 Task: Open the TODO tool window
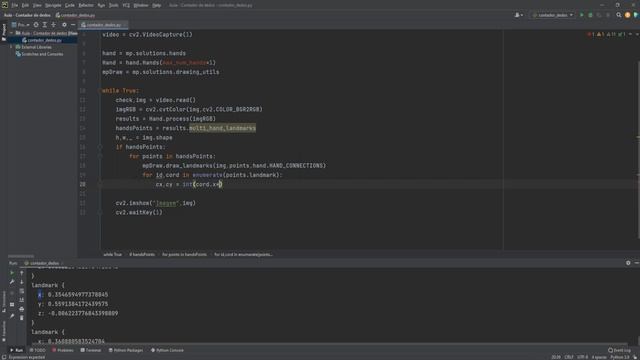point(38,350)
